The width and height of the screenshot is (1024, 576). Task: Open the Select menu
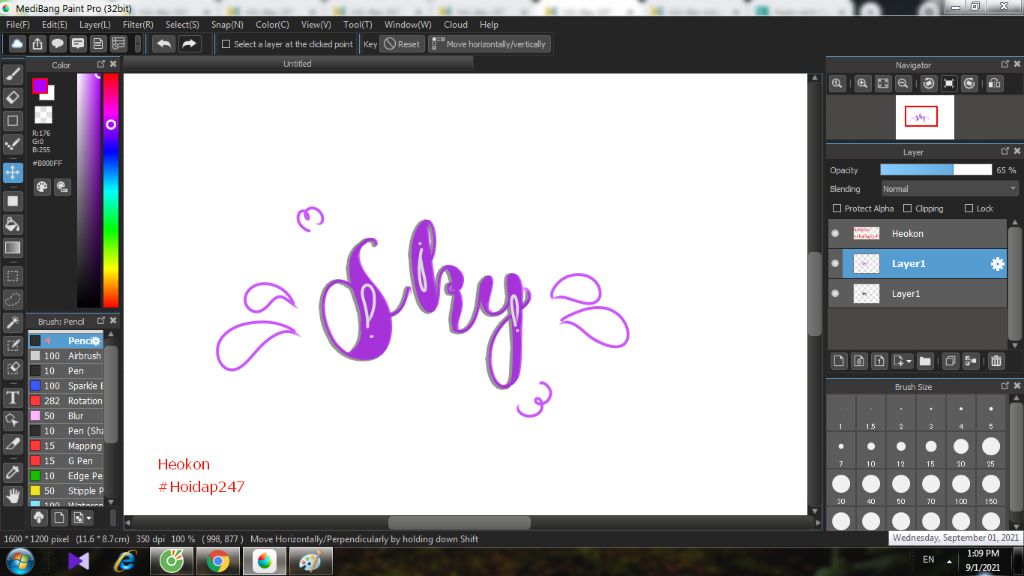click(182, 24)
